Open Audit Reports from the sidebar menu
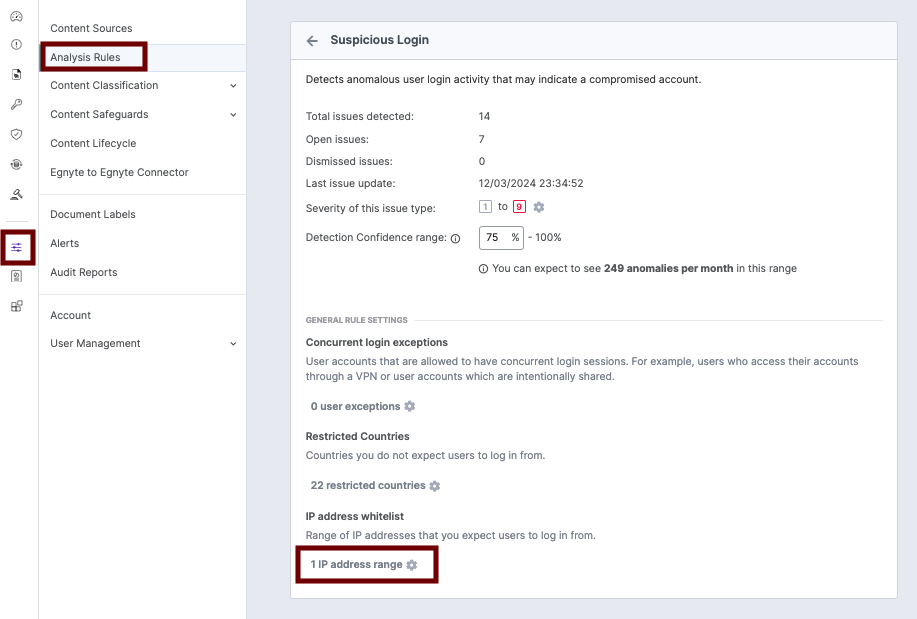The image size is (917, 619). pos(83,272)
